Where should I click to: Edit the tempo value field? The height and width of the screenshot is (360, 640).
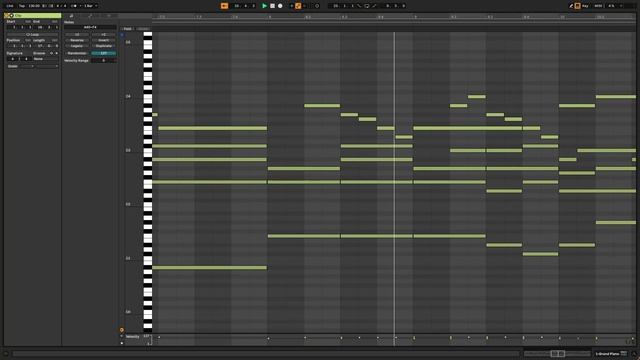point(34,6)
